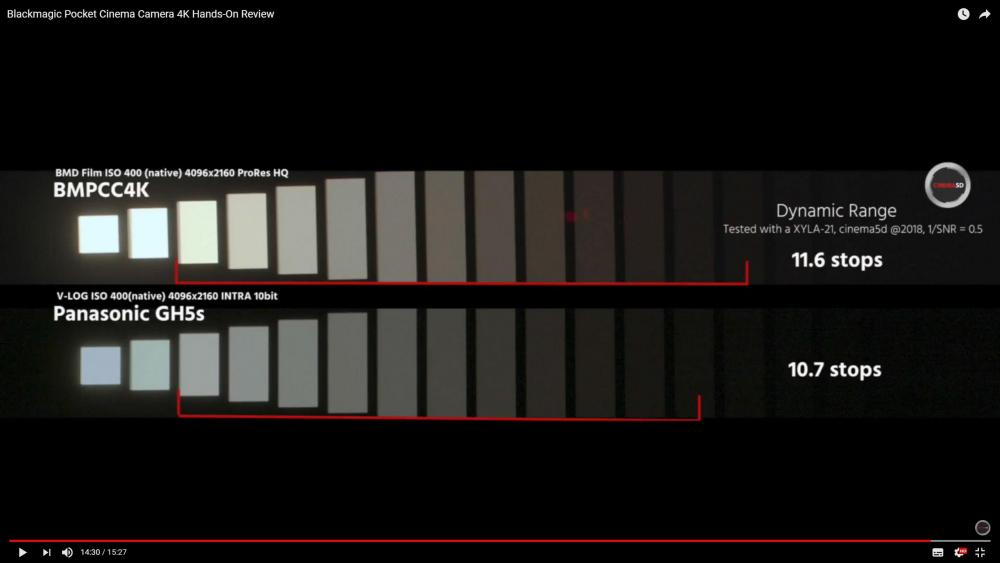Click the BMPCC4K label in the video
This screenshot has width=1000, height=563.
(x=102, y=190)
